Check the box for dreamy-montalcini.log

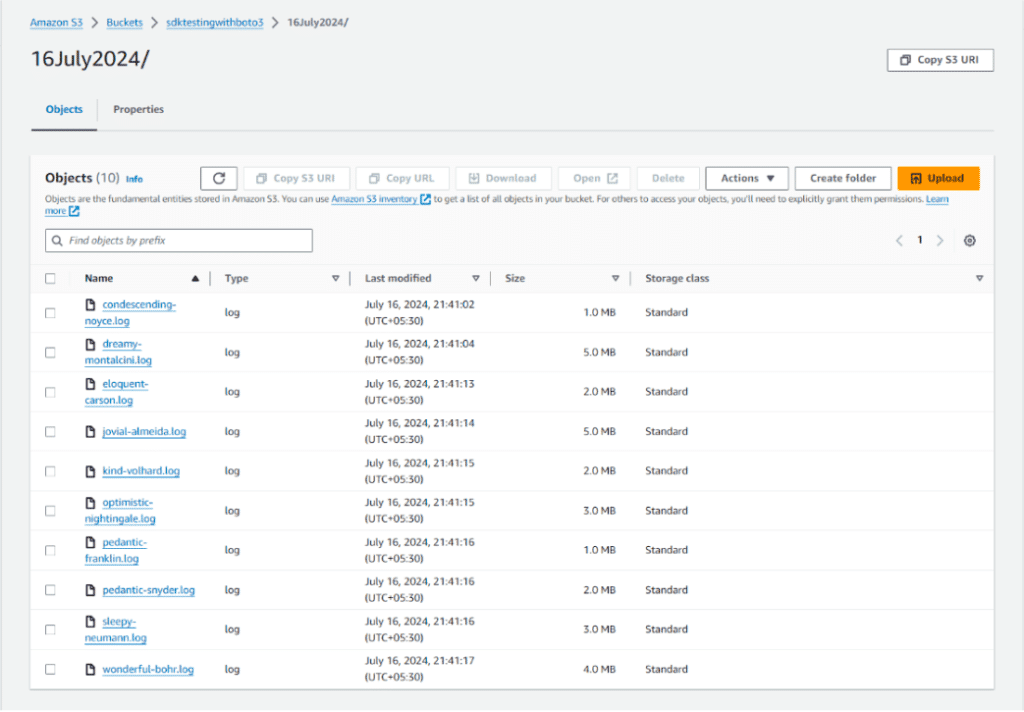pos(51,352)
